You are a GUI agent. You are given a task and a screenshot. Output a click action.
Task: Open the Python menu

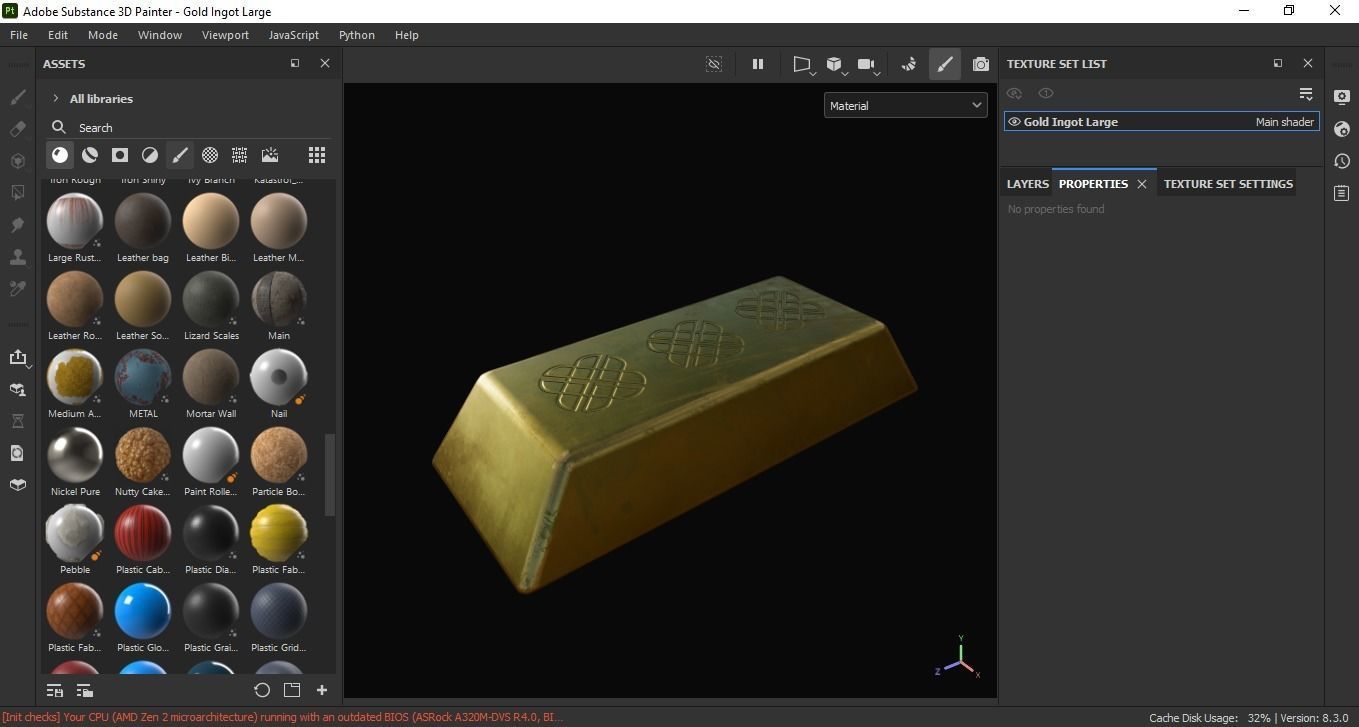click(x=357, y=35)
